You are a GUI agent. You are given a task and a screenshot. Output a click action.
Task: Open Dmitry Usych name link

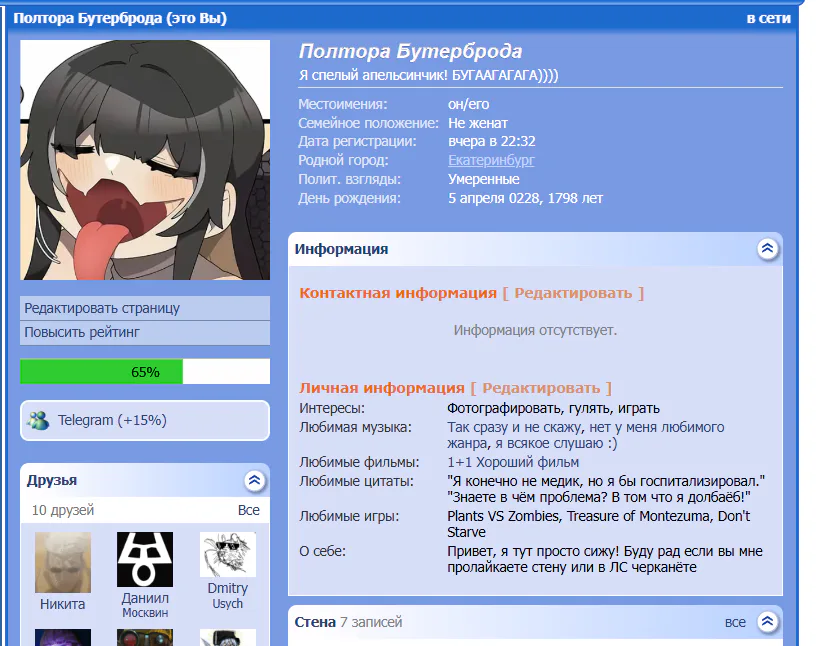[x=228, y=595]
